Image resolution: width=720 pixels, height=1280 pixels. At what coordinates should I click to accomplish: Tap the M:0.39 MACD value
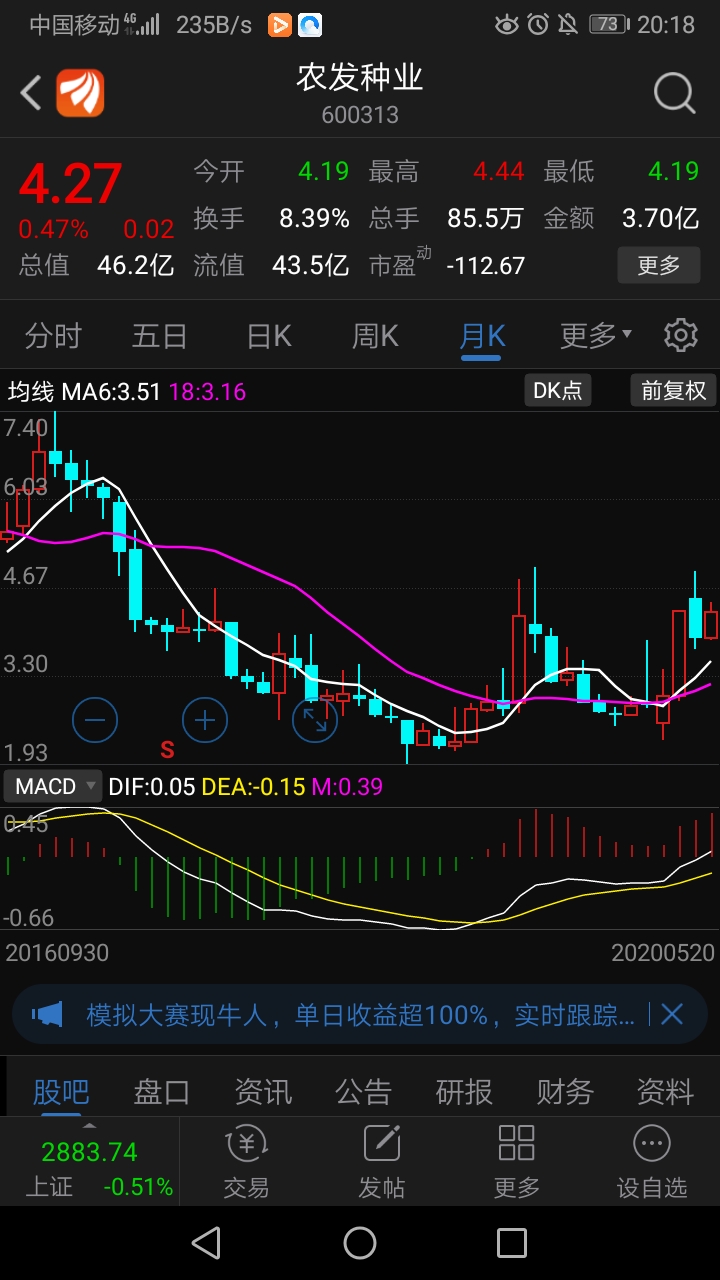[x=347, y=786]
